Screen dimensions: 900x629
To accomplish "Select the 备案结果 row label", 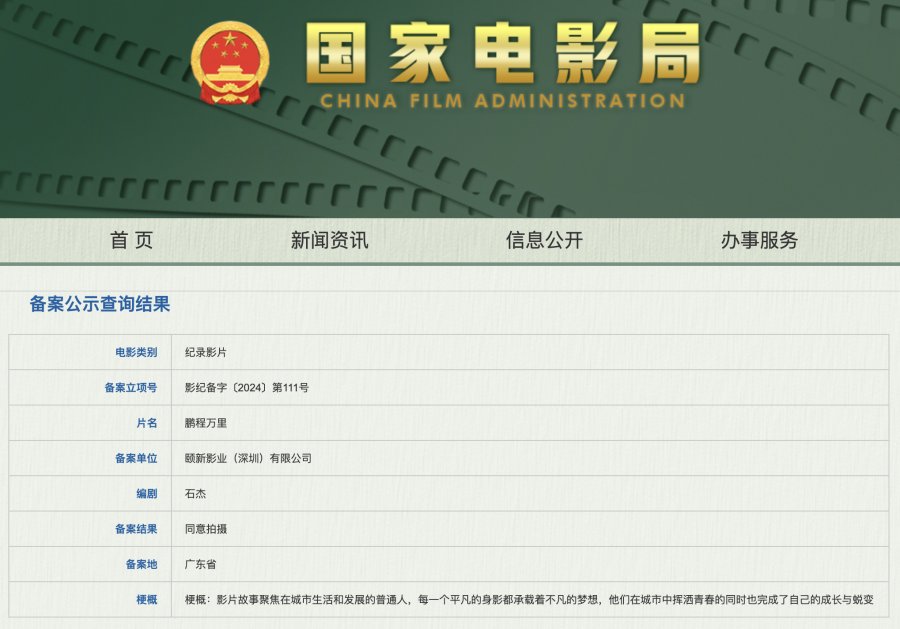I will tap(136, 529).
